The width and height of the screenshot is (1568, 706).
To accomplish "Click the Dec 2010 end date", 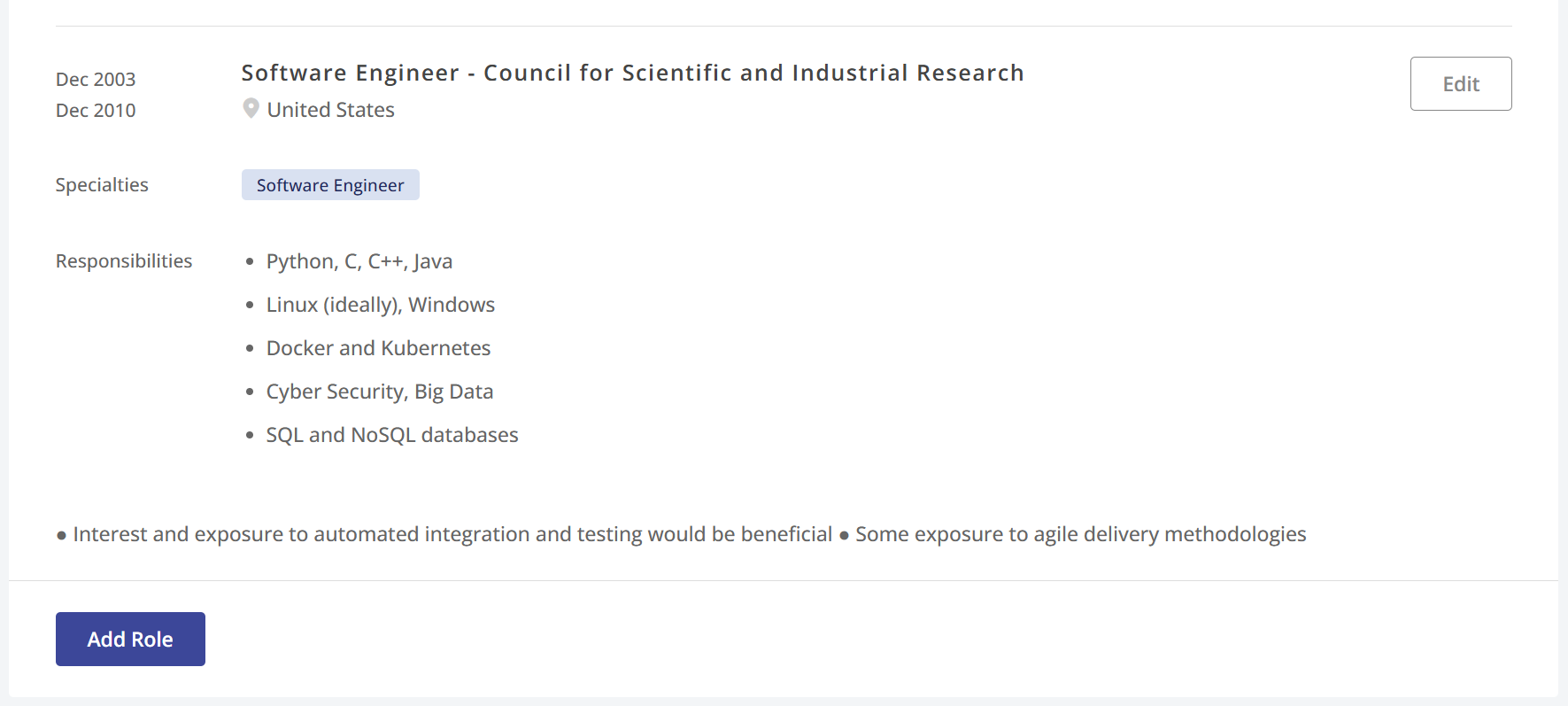I will [x=96, y=111].
